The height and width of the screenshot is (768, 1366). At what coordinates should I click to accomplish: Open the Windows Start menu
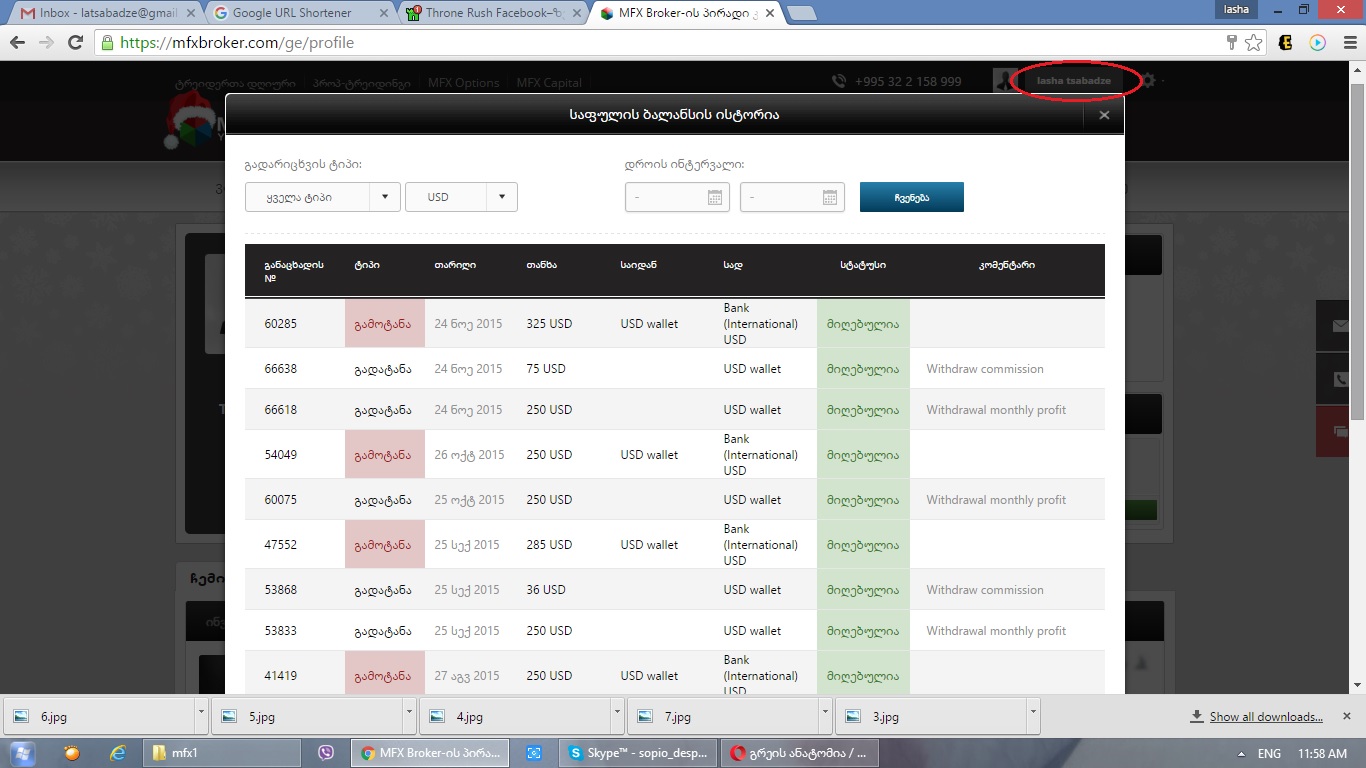pyautogui.click(x=20, y=753)
